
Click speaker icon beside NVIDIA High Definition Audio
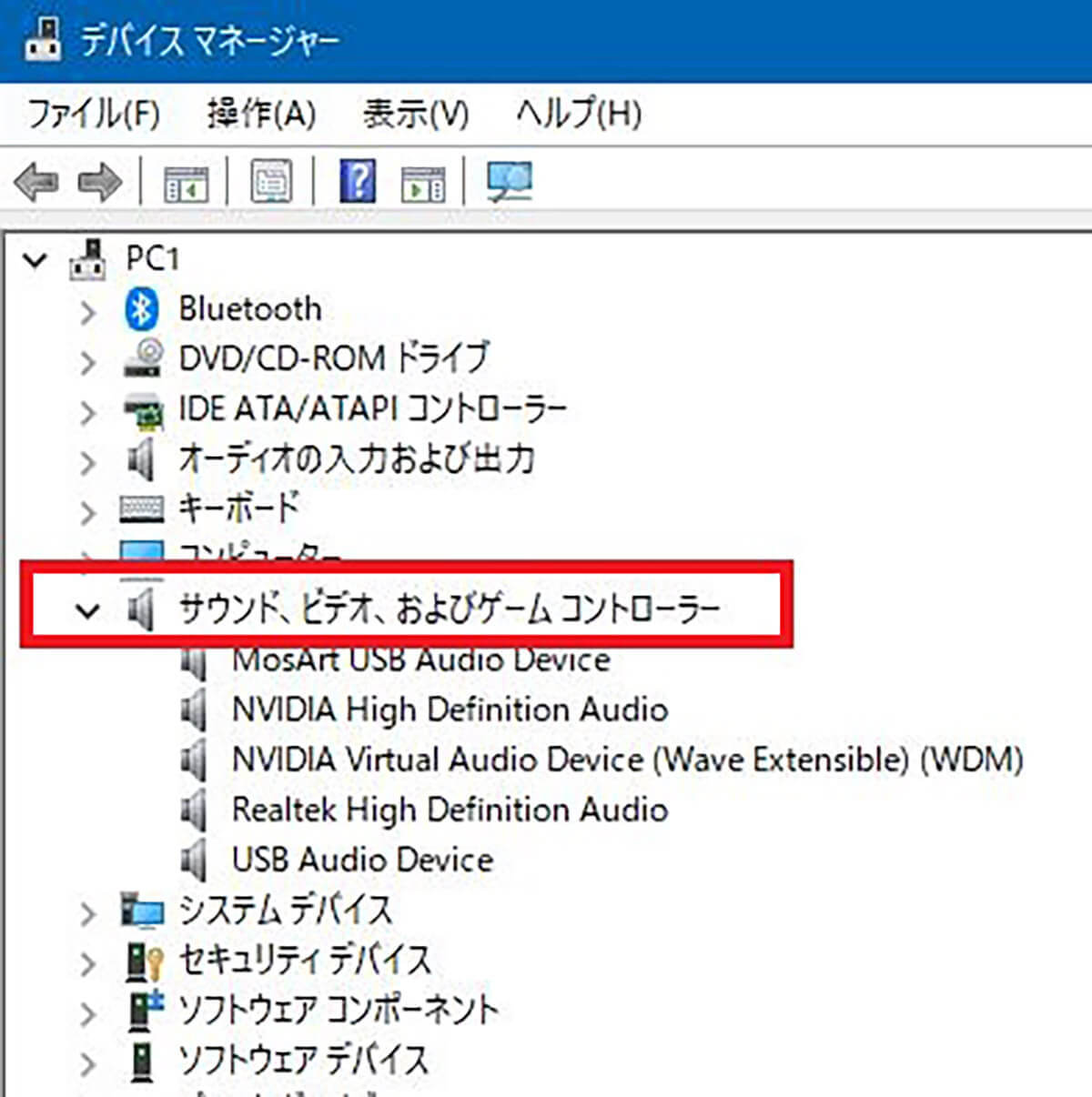tap(193, 710)
